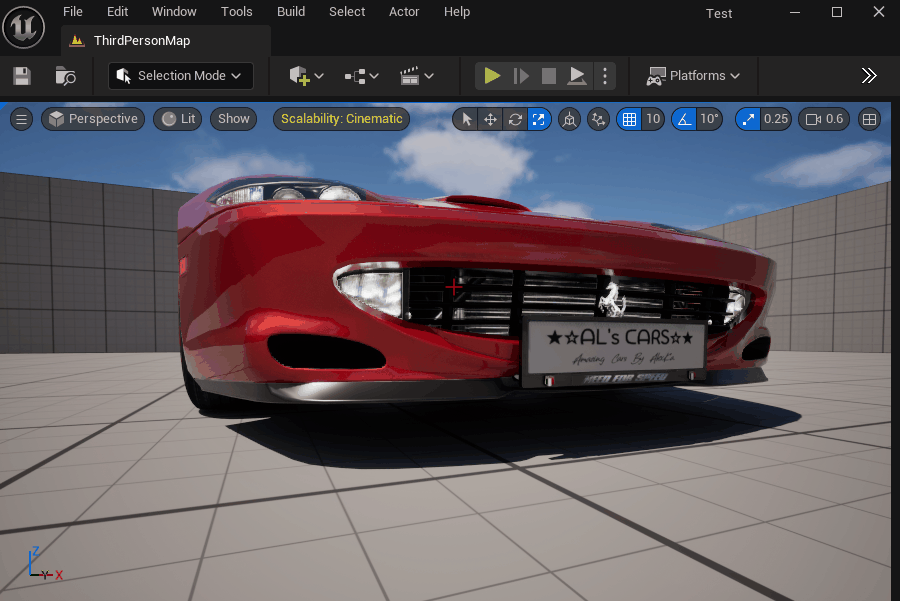Open the Actor menu
Viewport: 900px width, 601px height.
coord(404,11)
